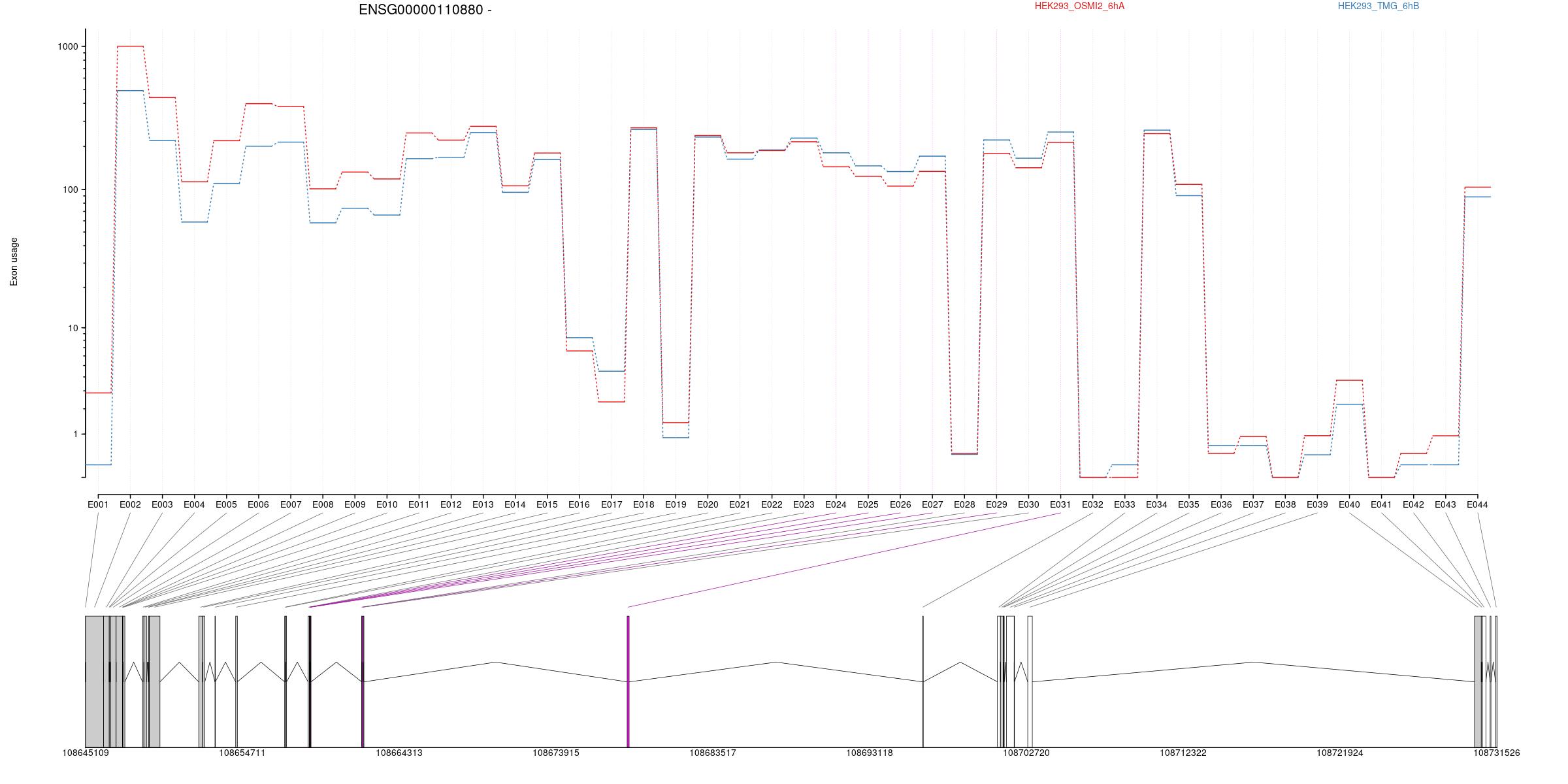Viewport: 1568px width, 784px height.
Task: Click genomic coordinate 108654711
Action: point(242,753)
